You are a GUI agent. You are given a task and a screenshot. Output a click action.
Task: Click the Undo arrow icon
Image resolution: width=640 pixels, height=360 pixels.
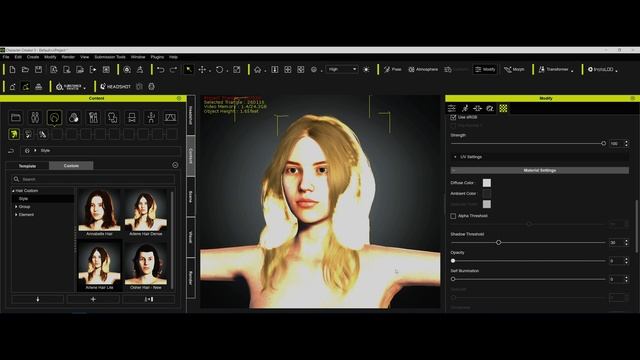click(160, 69)
